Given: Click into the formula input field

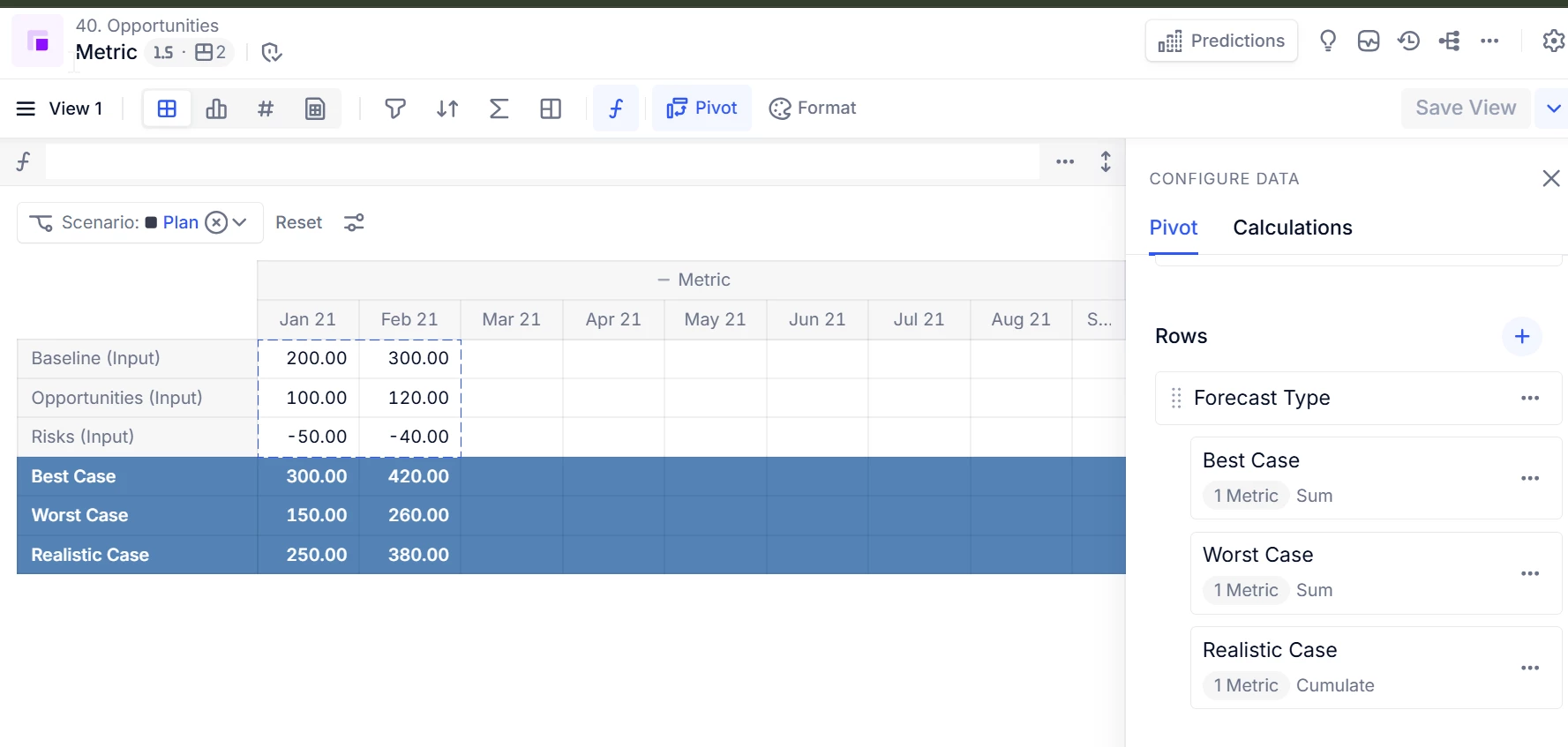Looking at the screenshot, I should coord(542,161).
